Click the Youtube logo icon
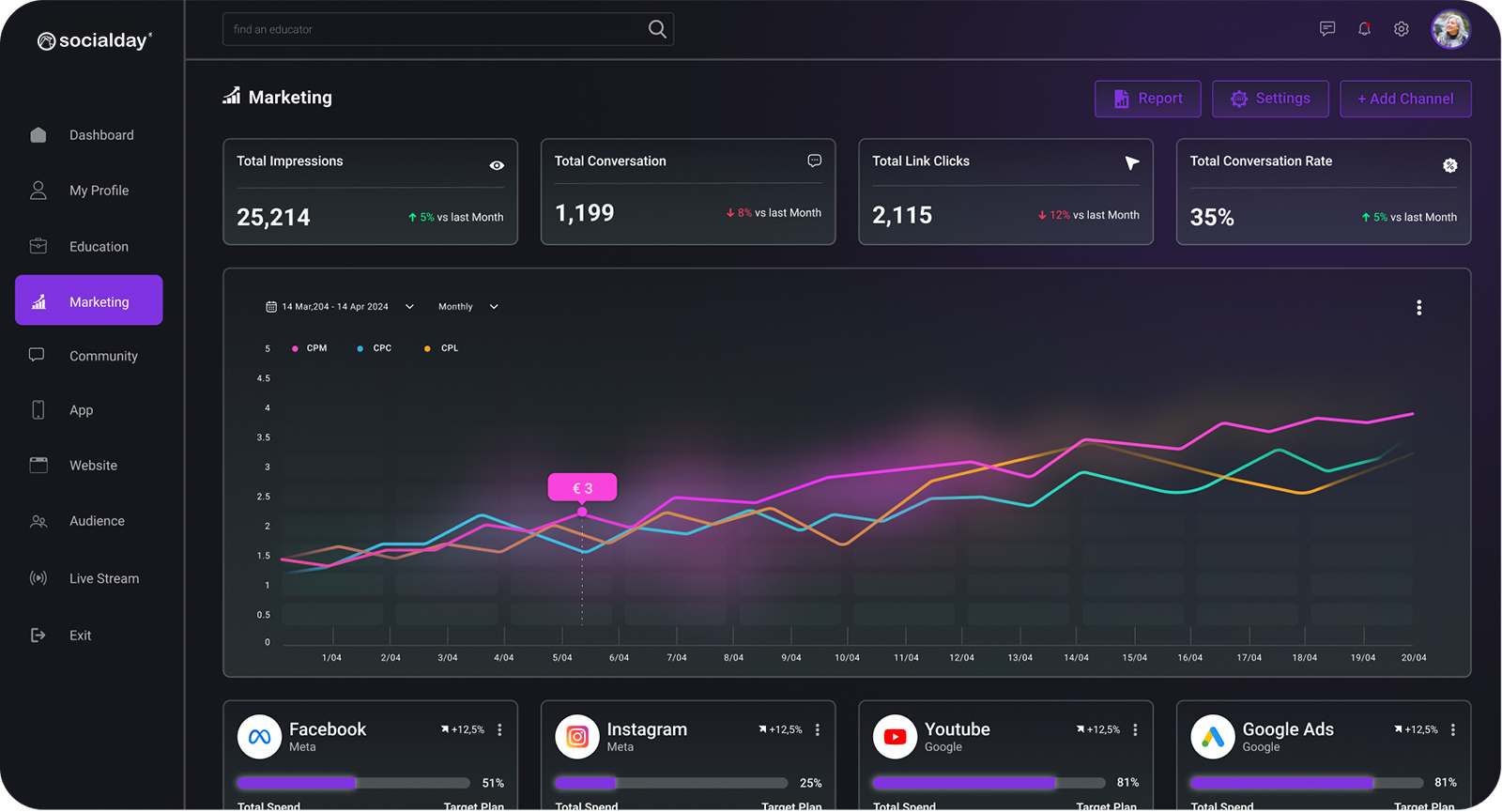The image size is (1502, 812). (x=895, y=737)
